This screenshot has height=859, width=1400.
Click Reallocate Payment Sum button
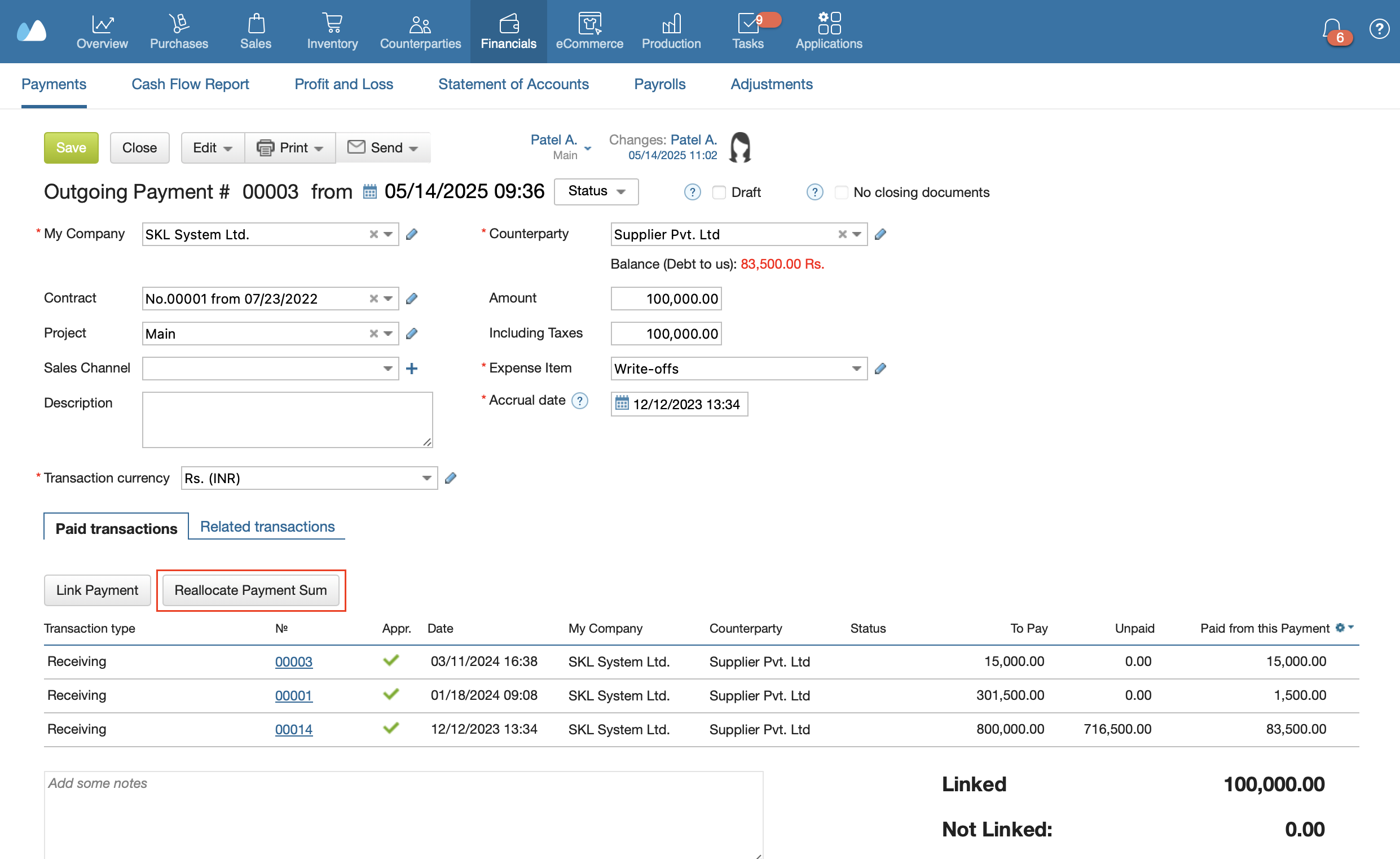250,590
